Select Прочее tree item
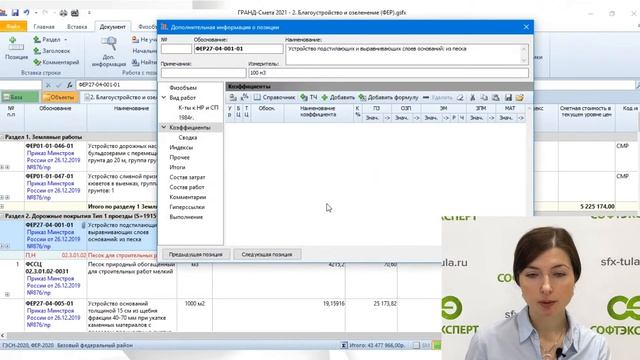The width and height of the screenshot is (640, 360). click(x=180, y=157)
